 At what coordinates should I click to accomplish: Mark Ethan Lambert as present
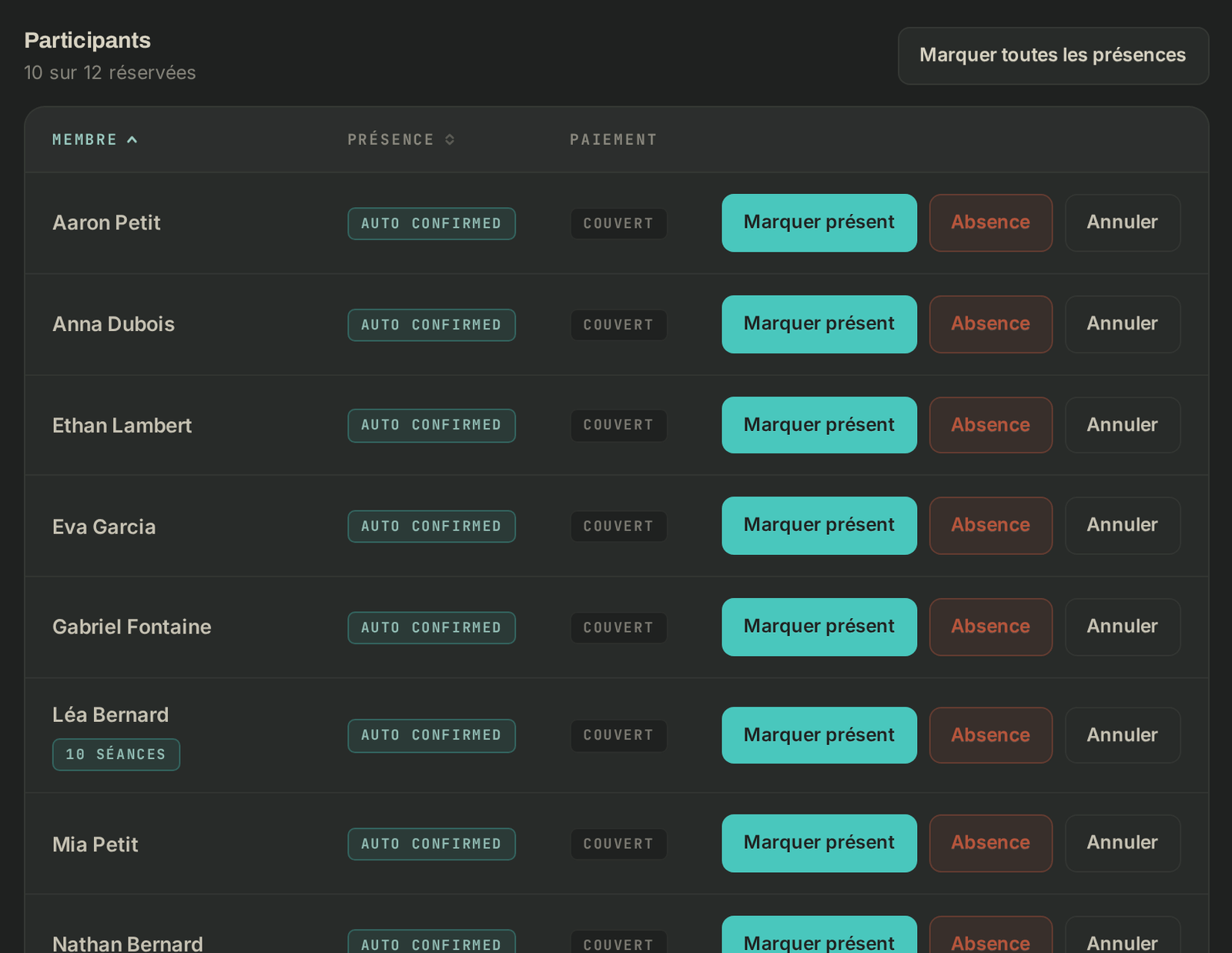tap(819, 425)
